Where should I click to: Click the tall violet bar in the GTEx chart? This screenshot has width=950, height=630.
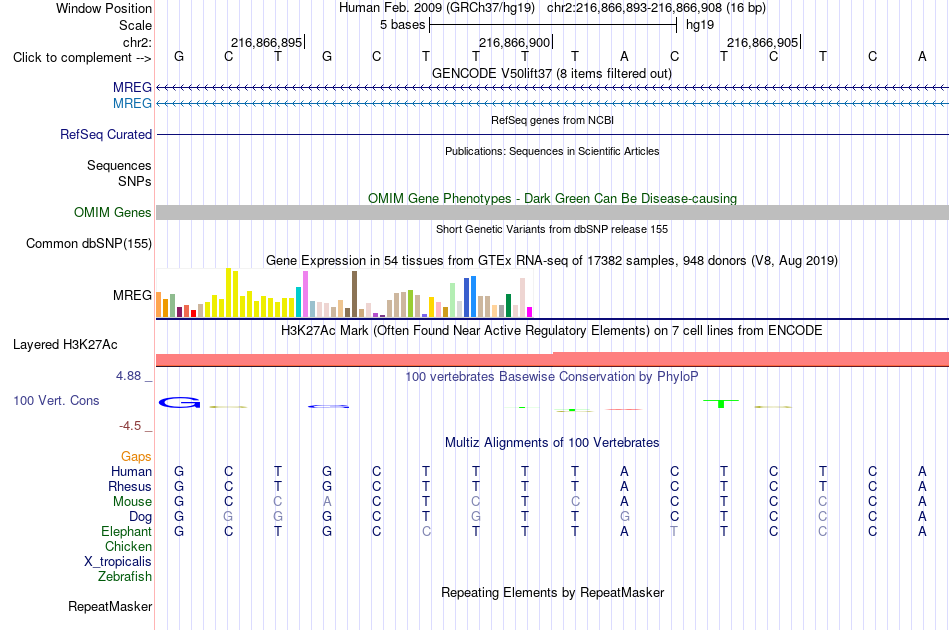pyautogui.click(x=305, y=294)
